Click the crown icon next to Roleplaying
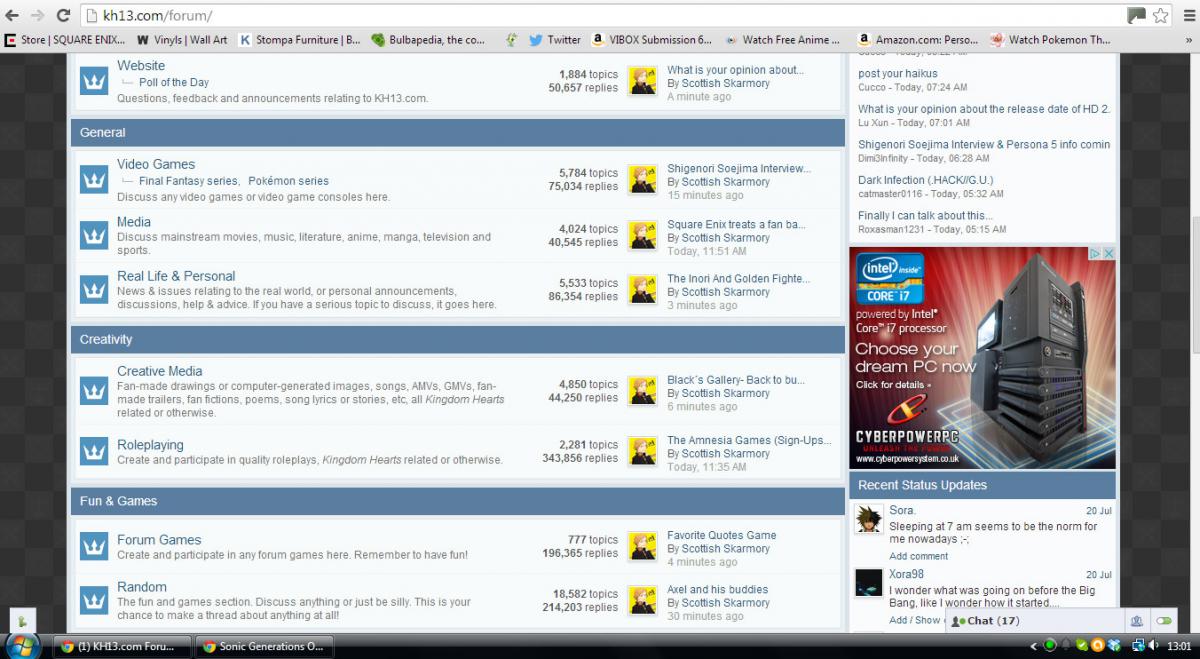Screen dimensions: 1200x659 (94, 451)
